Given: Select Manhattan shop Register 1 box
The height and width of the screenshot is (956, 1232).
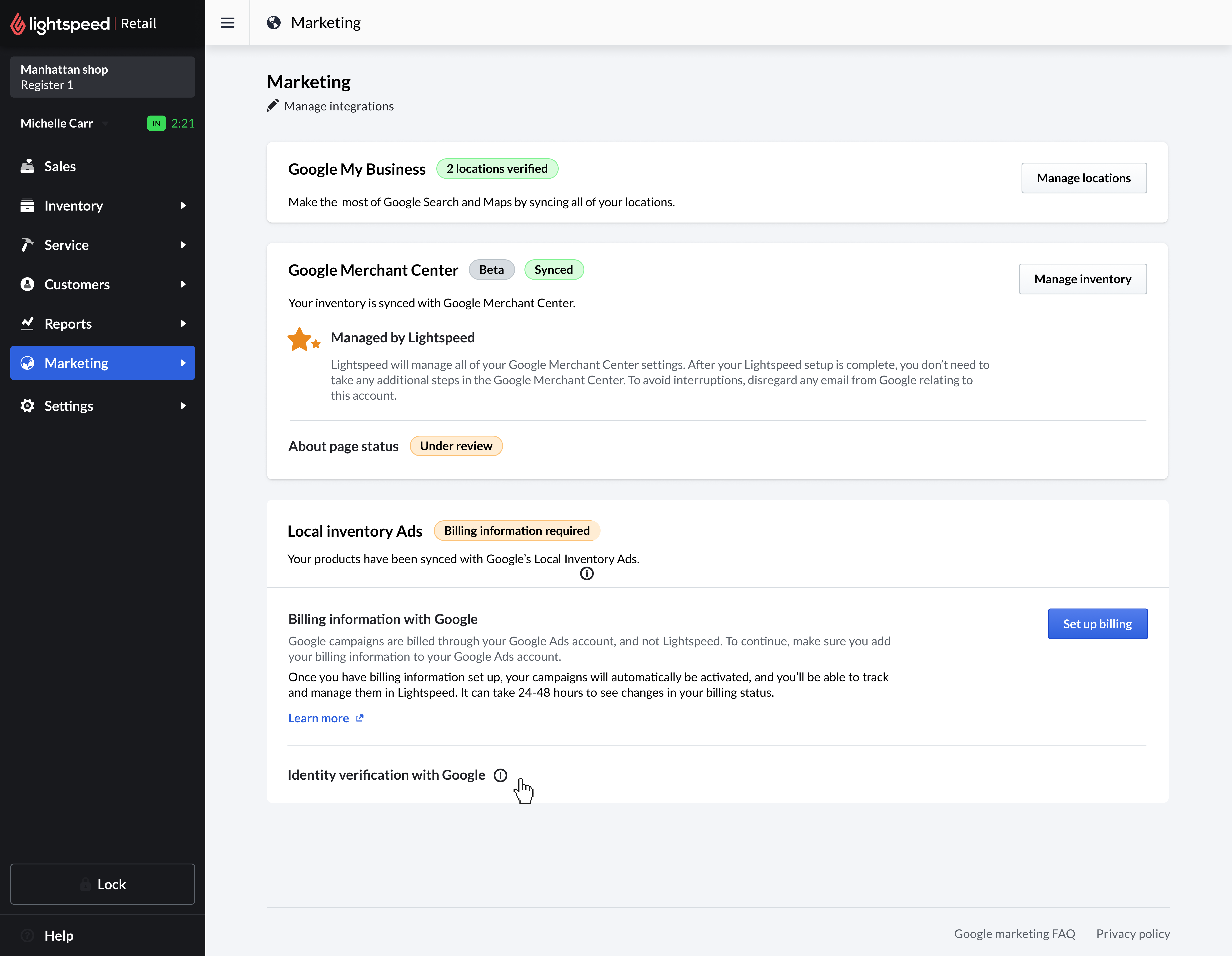Looking at the screenshot, I should [x=103, y=77].
